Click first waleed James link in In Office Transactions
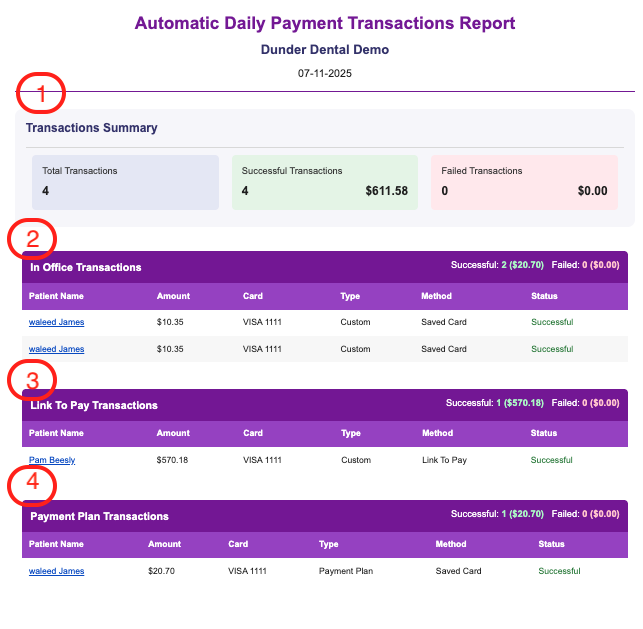 [x=56, y=322]
